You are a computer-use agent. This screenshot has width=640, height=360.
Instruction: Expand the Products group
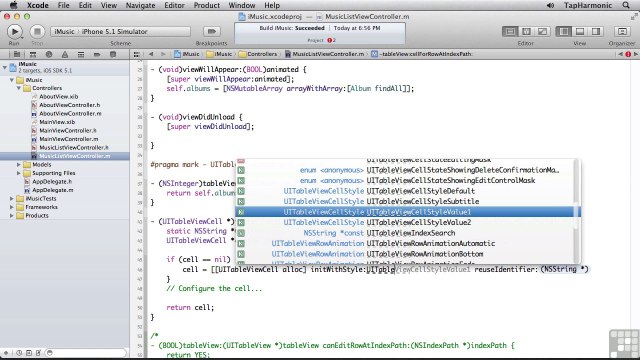click(12, 216)
